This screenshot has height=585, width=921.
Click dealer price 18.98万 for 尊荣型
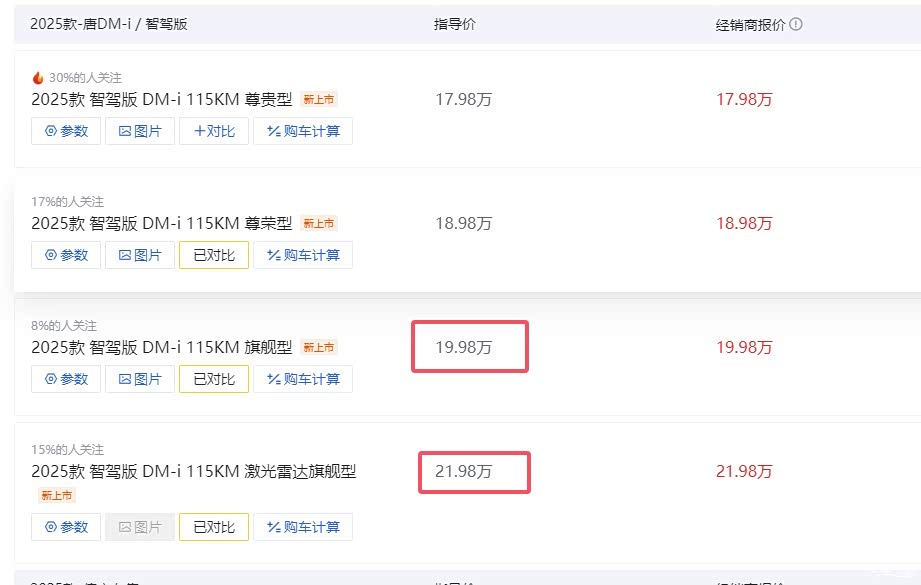pos(744,223)
